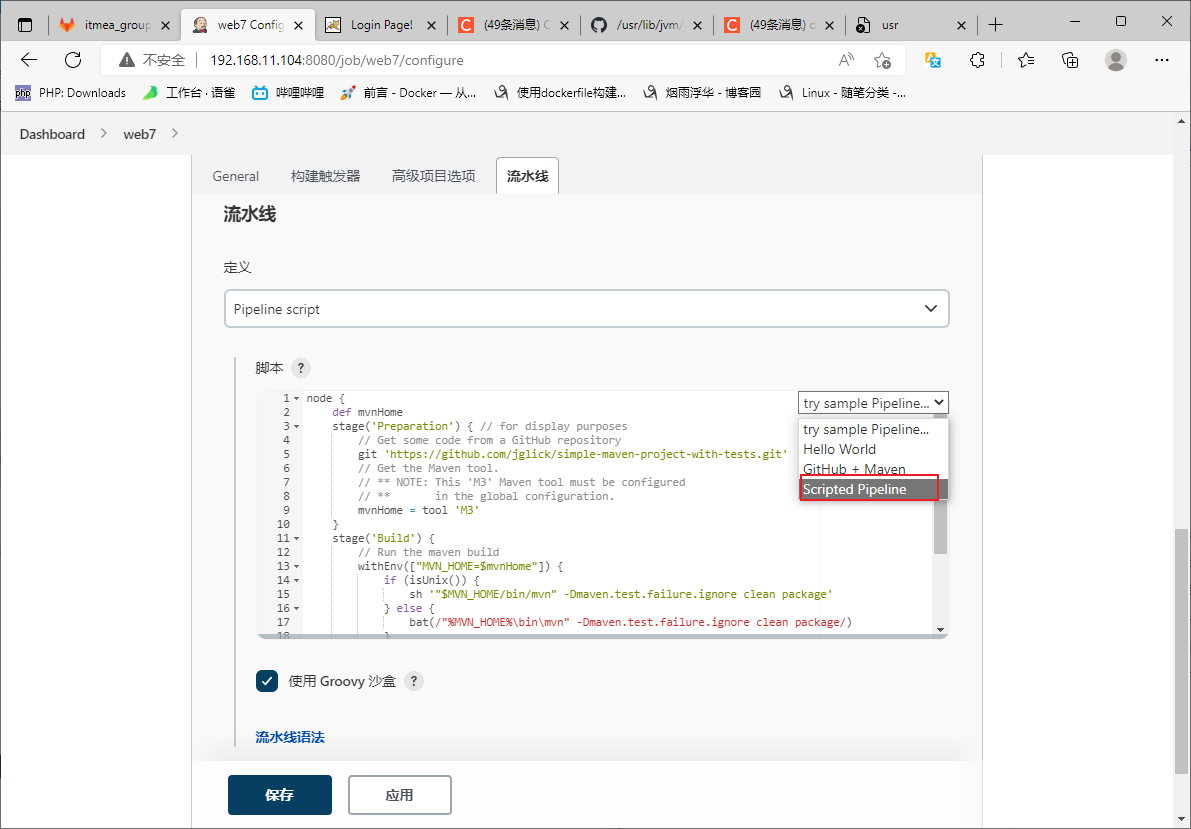Image resolution: width=1191 pixels, height=829 pixels.
Task: Switch to 构建触发器 tab
Action: tap(325, 176)
